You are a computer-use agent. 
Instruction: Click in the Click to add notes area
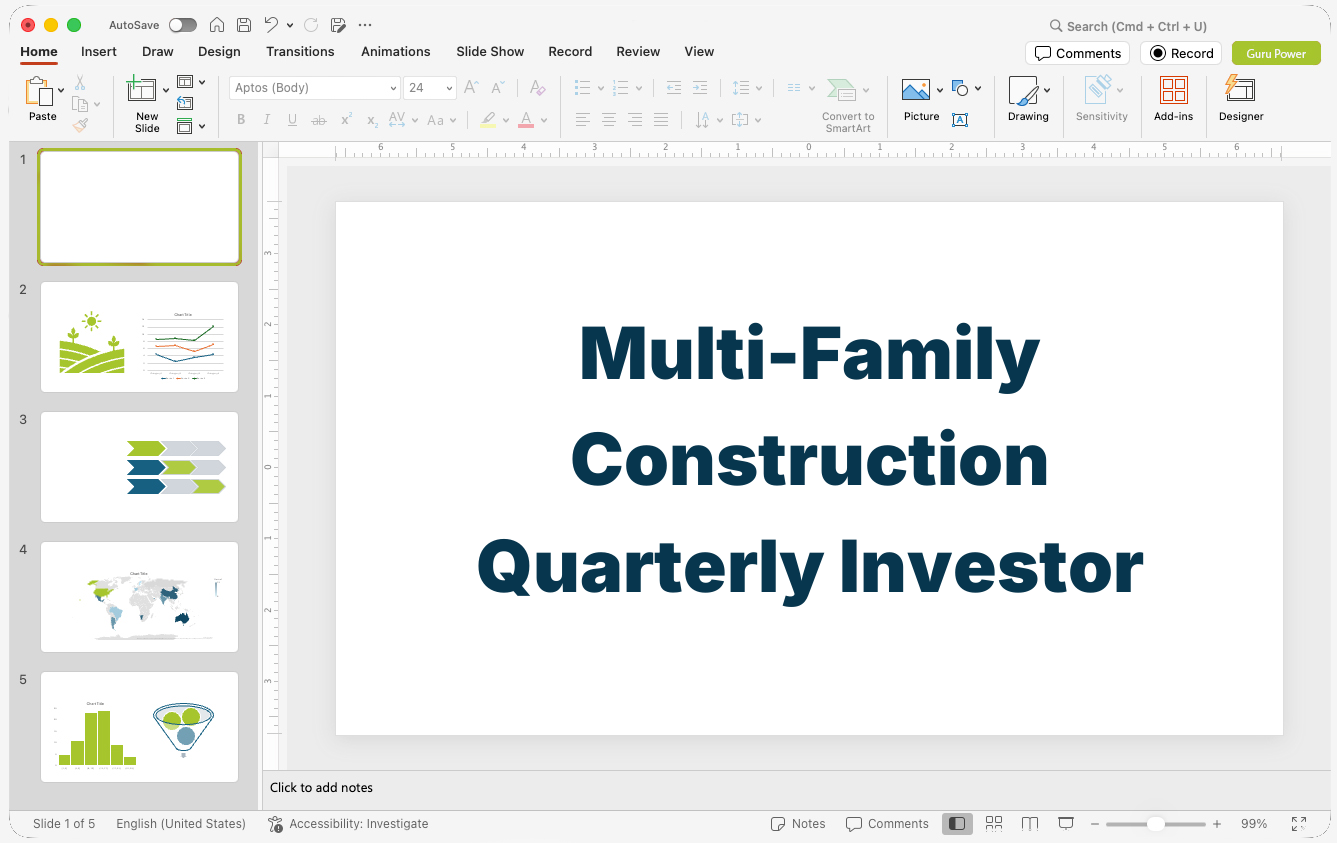click(x=796, y=788)
